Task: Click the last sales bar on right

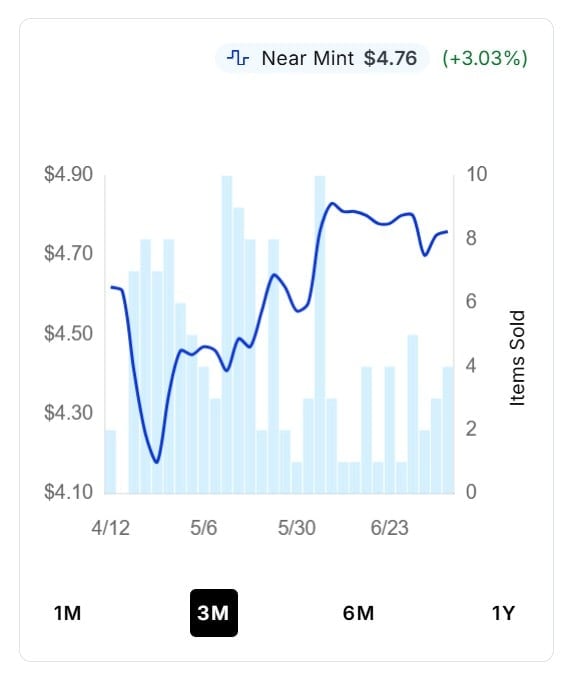Action: coord(449,430)
